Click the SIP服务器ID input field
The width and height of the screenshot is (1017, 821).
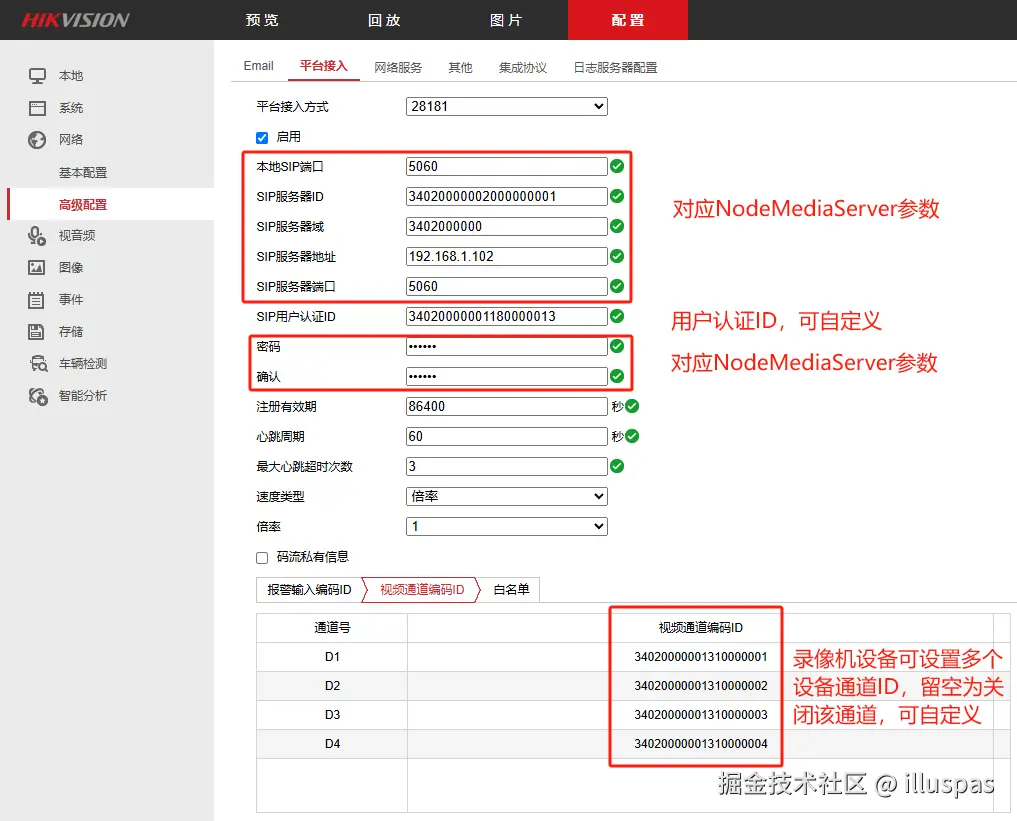(507, 196)
